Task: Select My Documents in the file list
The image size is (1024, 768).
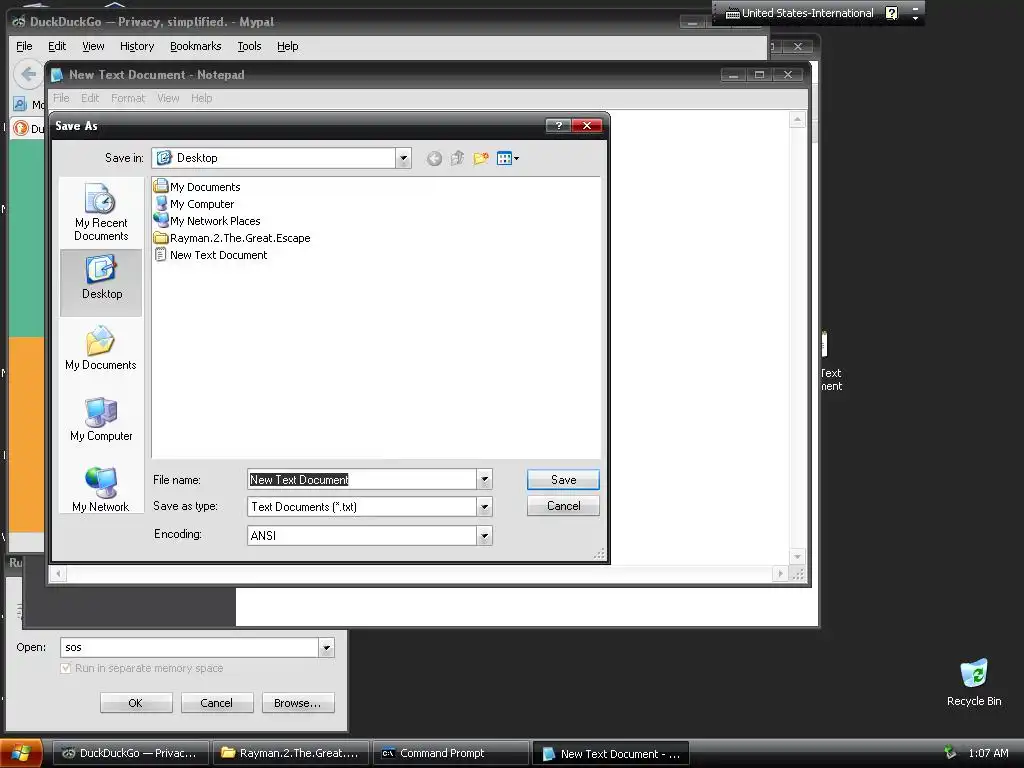Action: tap(197, 187)
